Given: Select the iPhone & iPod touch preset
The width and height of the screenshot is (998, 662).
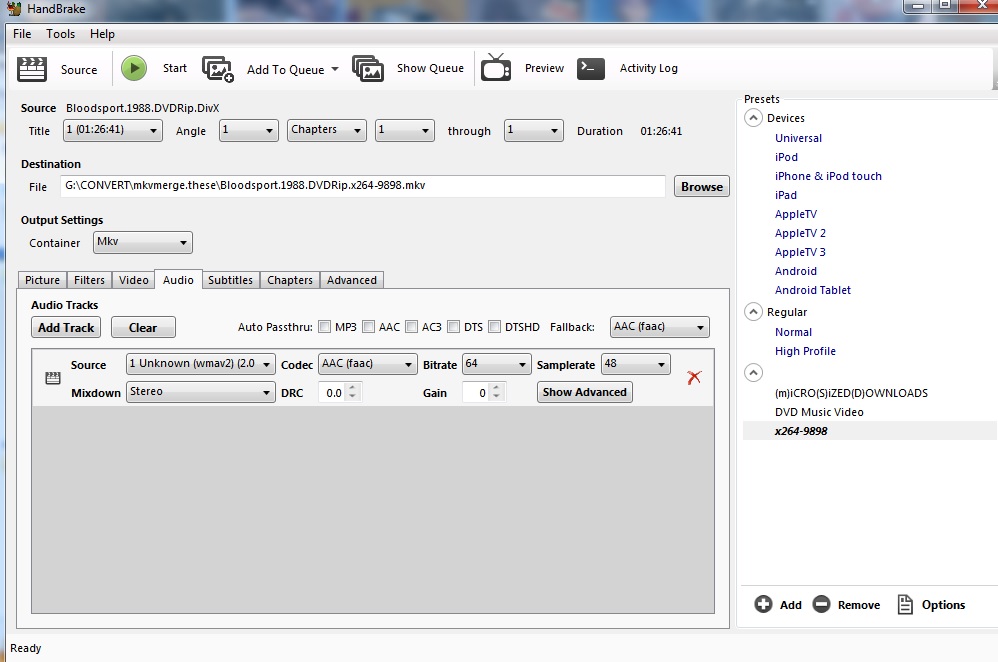Looking at the screenshot, I should (x=828, y=176).
